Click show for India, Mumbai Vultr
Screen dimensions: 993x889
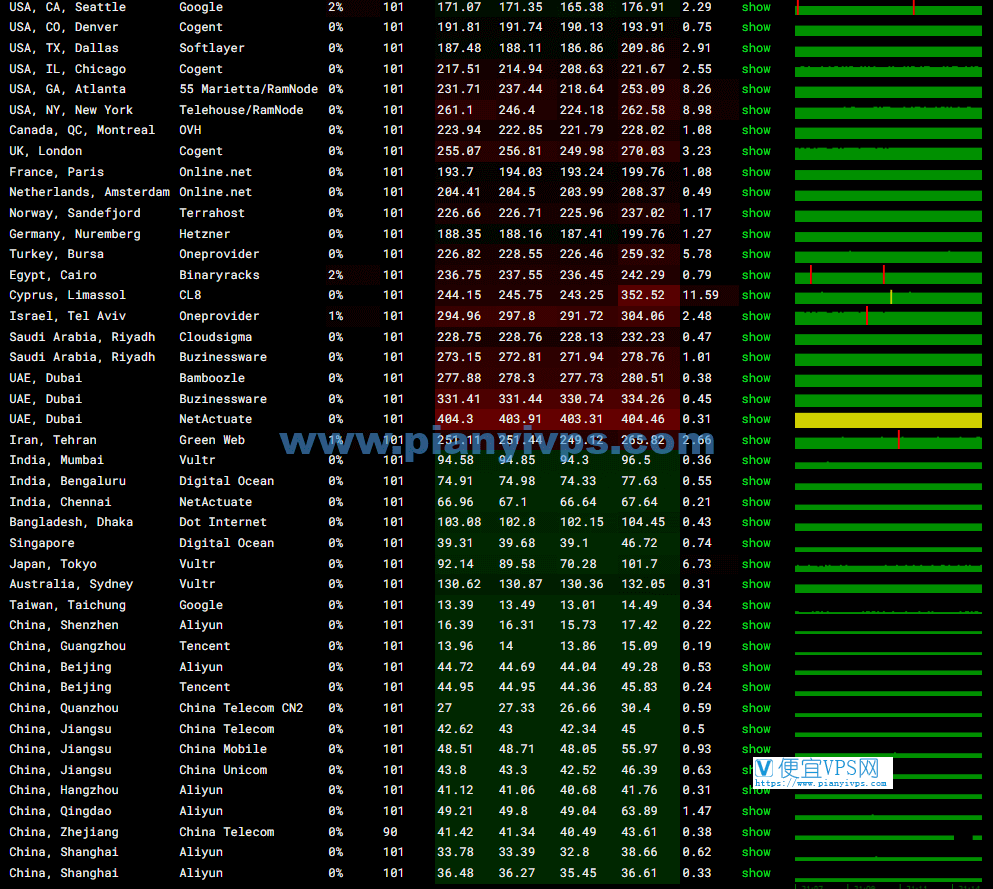point(756,460)
